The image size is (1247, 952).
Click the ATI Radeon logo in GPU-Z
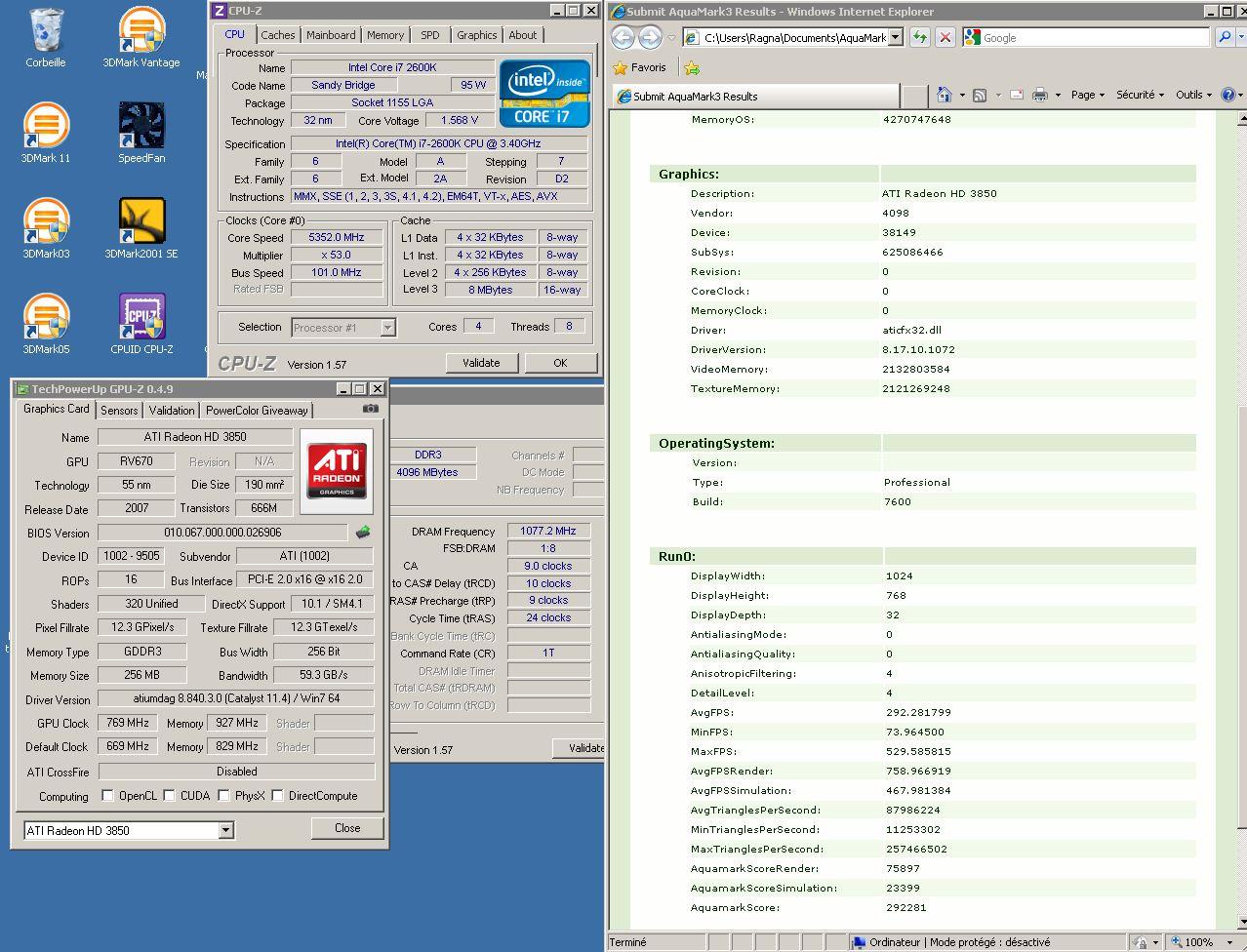tap(337, 471)
